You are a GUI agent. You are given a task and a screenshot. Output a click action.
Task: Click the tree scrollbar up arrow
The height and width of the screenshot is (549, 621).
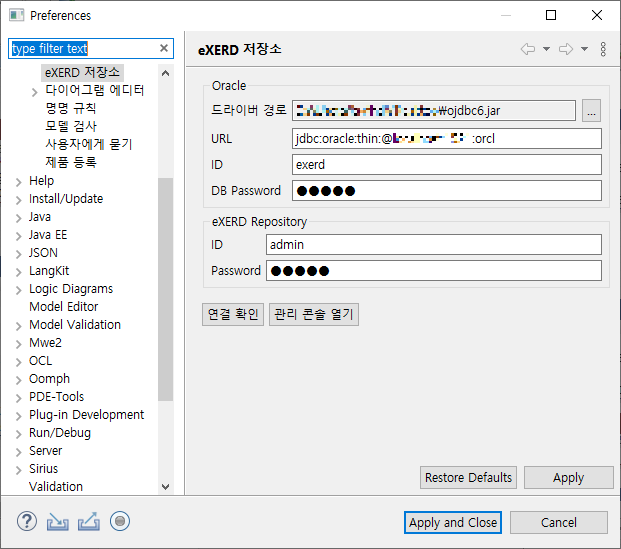coord(166,73)
